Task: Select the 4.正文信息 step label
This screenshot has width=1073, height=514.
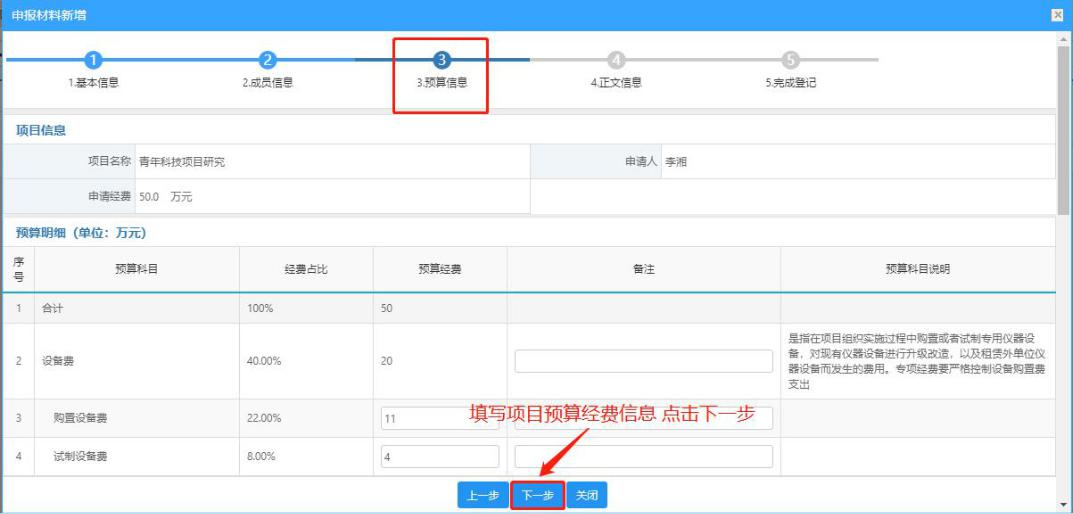Action: [616, 83]
